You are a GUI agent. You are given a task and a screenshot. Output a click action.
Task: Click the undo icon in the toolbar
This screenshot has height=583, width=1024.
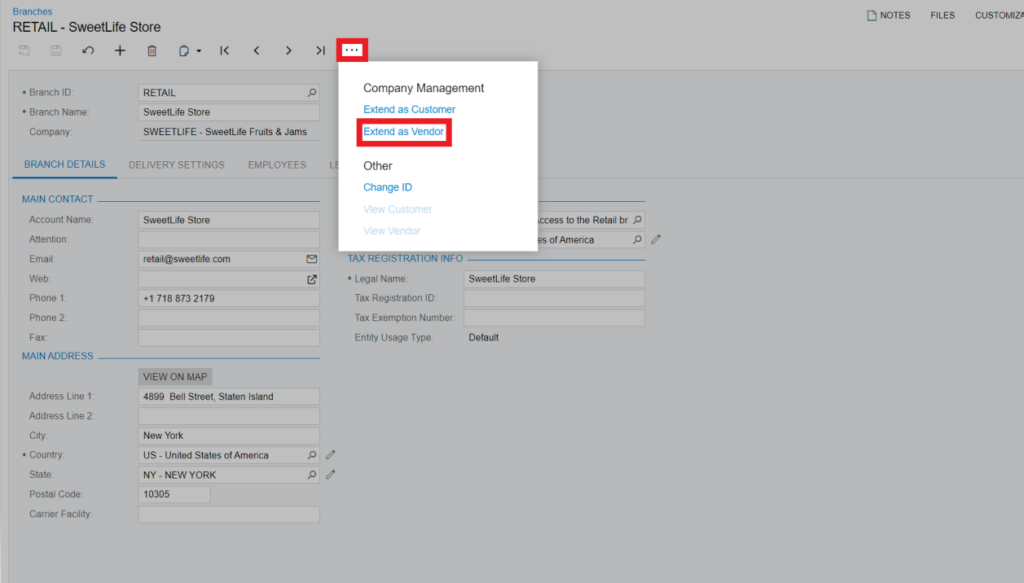coord(88,50)
